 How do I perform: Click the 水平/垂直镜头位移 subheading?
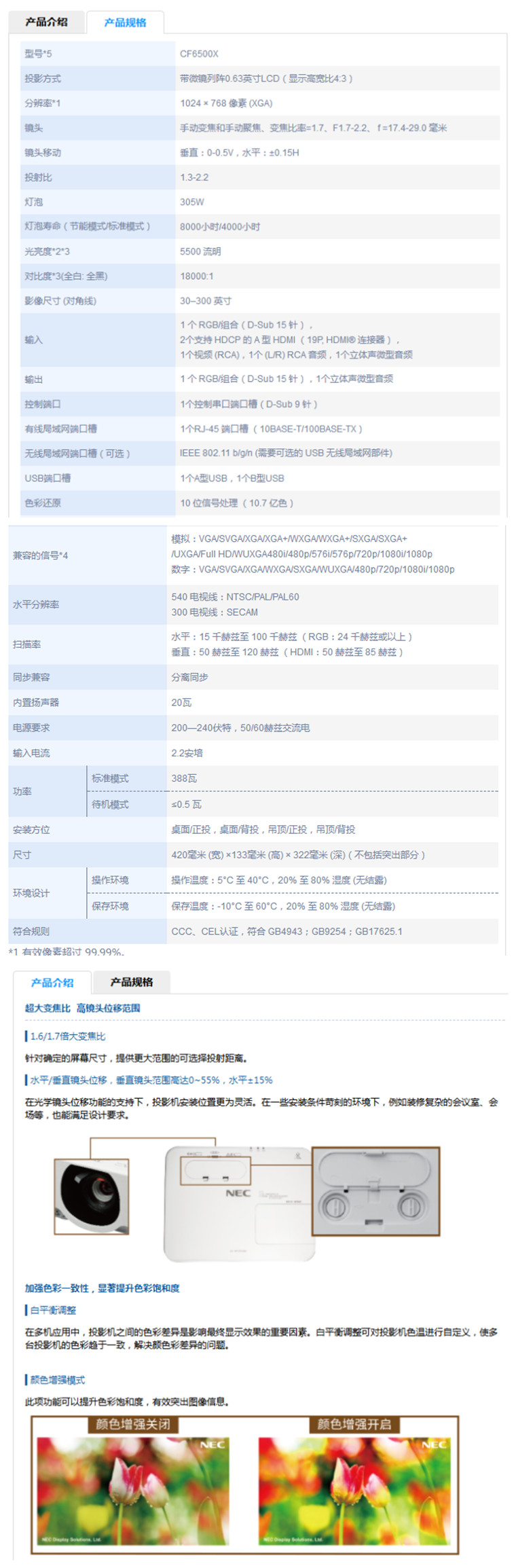tap(151, 1080)
